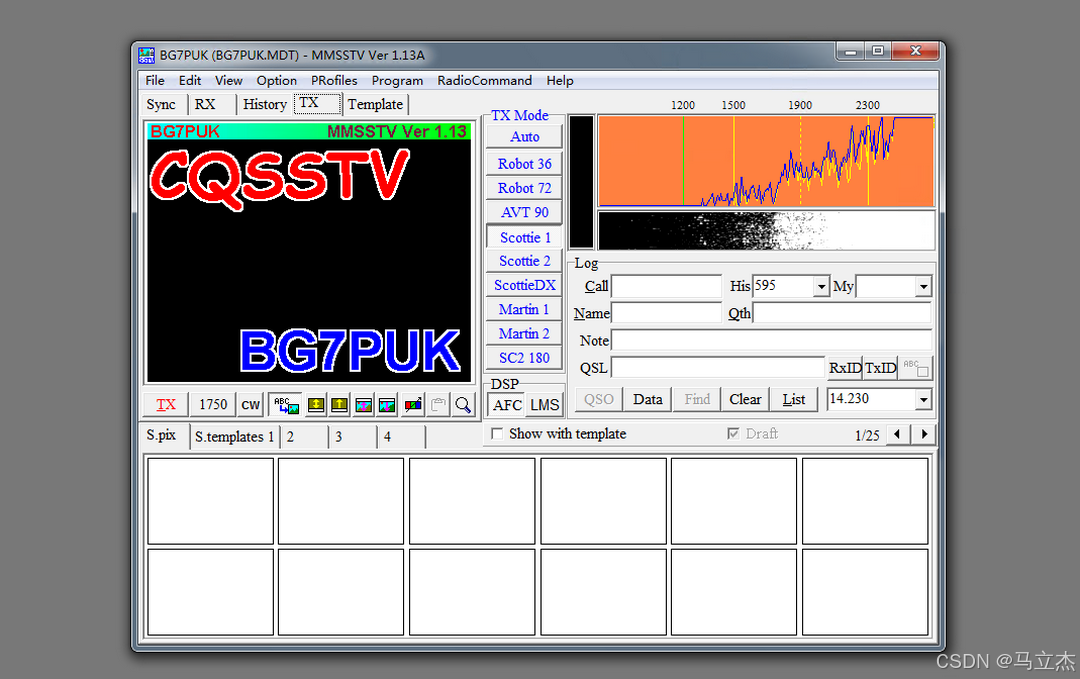Open the RadioCommand menu
This screenshot has height=679, width=1080.
pyautogui.click(x=485, y=81)
